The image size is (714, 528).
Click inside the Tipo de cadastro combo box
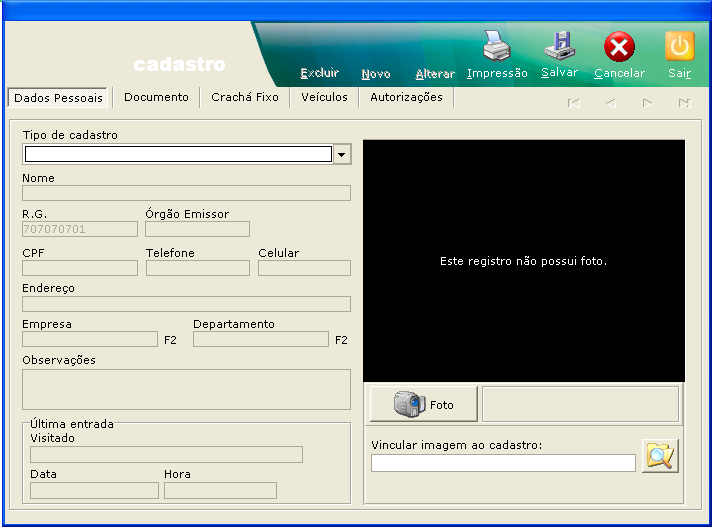(178, 154)
